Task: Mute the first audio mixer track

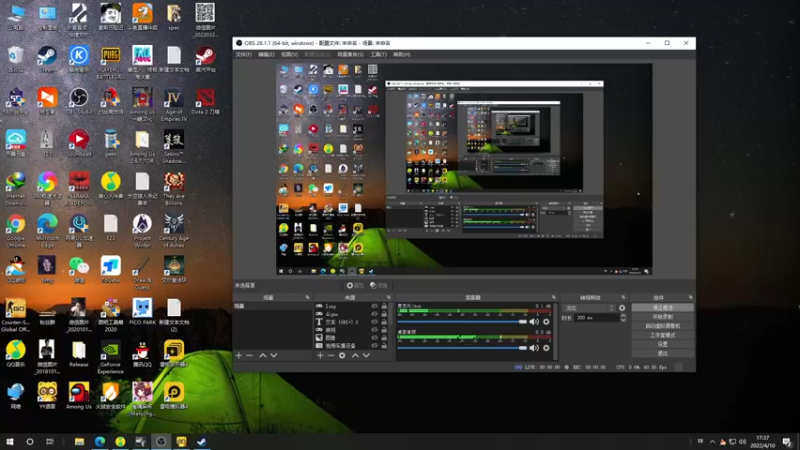Action: 534,321
